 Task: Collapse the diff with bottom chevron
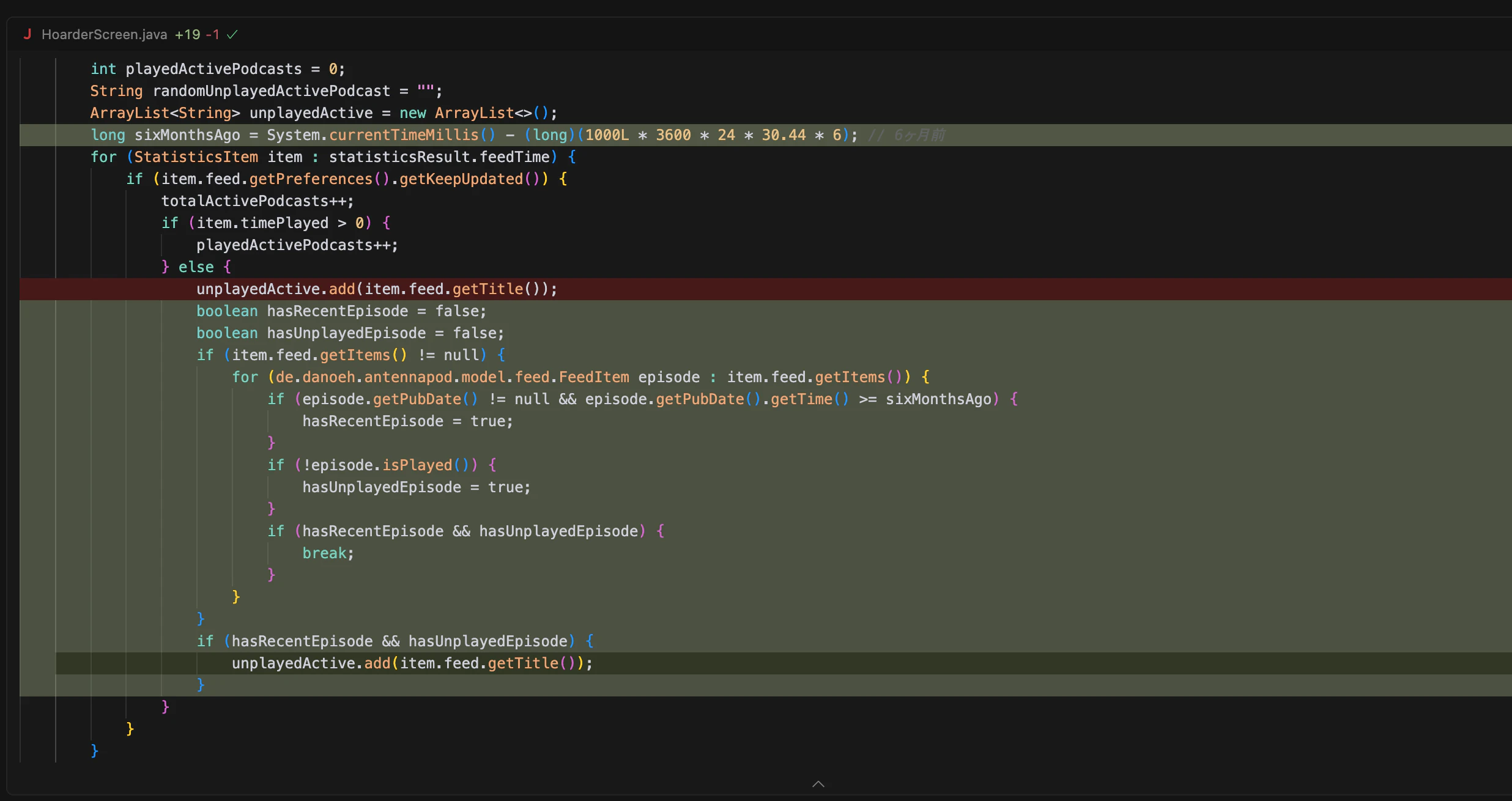click(818, 784)
